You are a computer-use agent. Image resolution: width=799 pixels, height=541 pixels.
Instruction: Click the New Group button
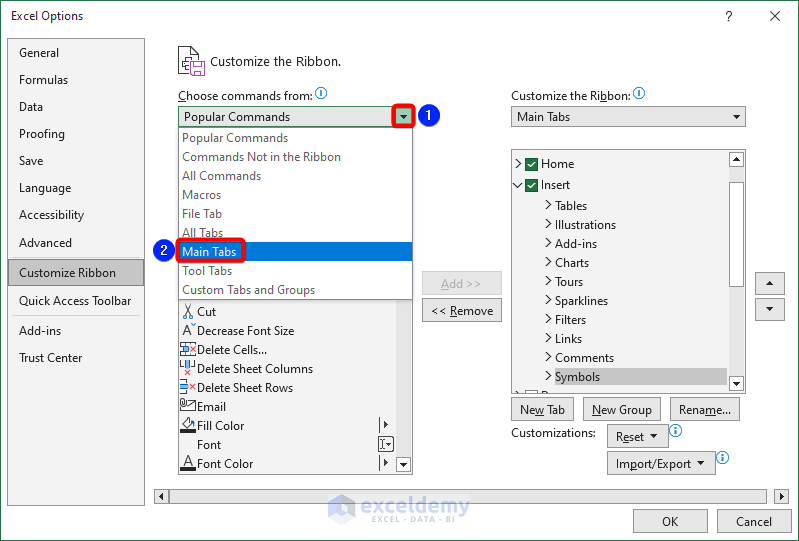(622, 410)
